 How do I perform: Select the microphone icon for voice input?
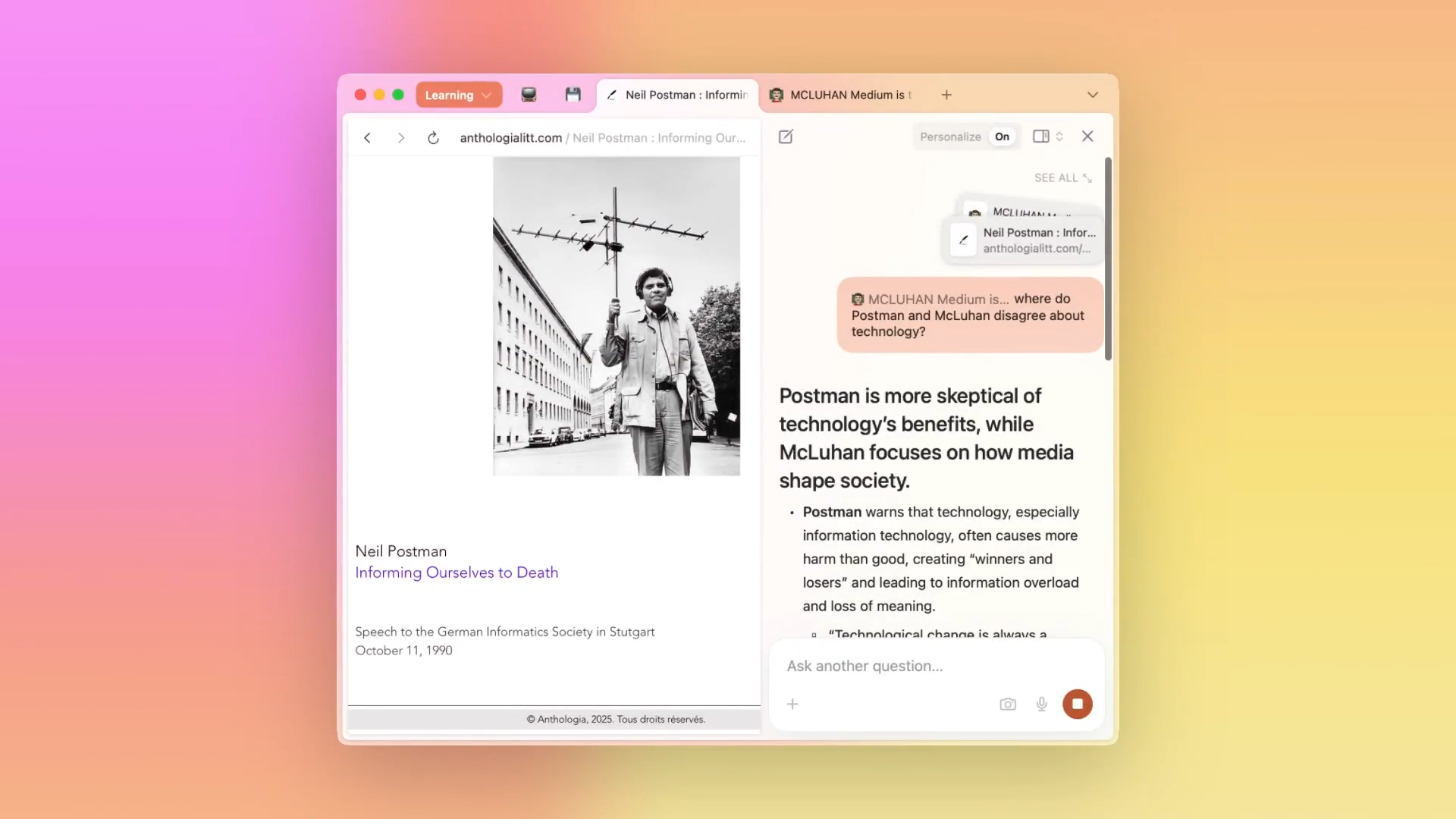point(1041,704)
